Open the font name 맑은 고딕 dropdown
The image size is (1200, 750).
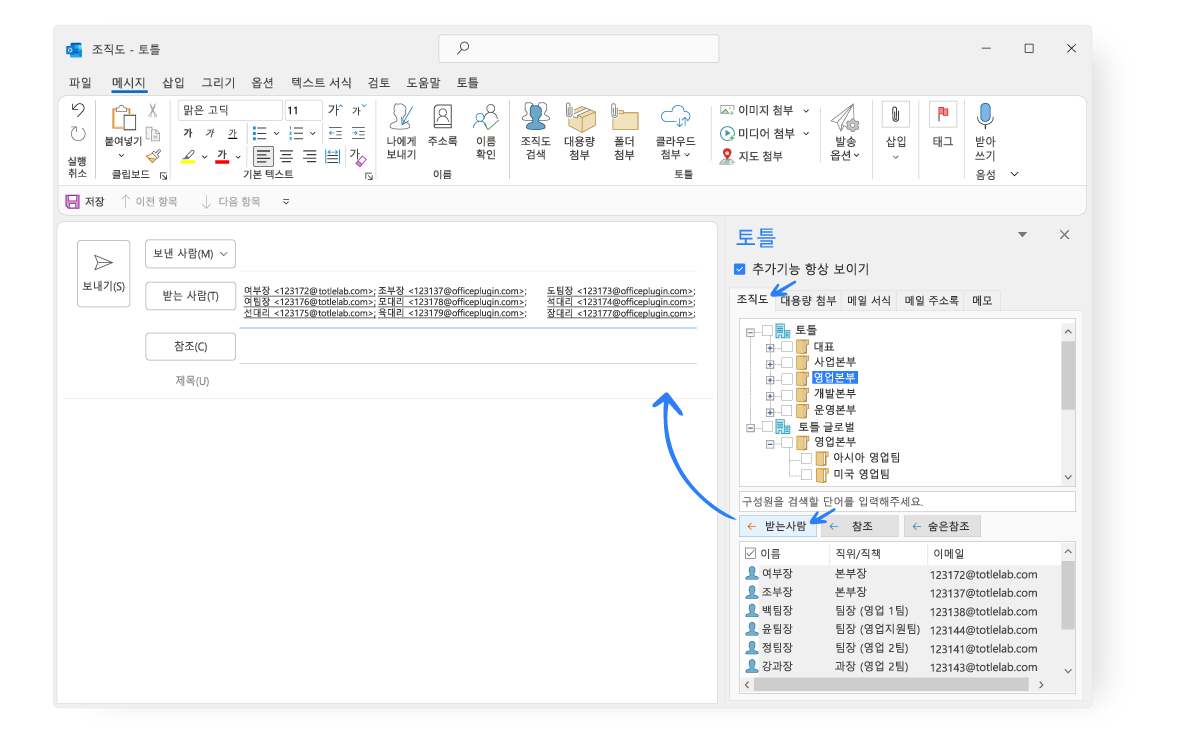(x=230, y=110)
